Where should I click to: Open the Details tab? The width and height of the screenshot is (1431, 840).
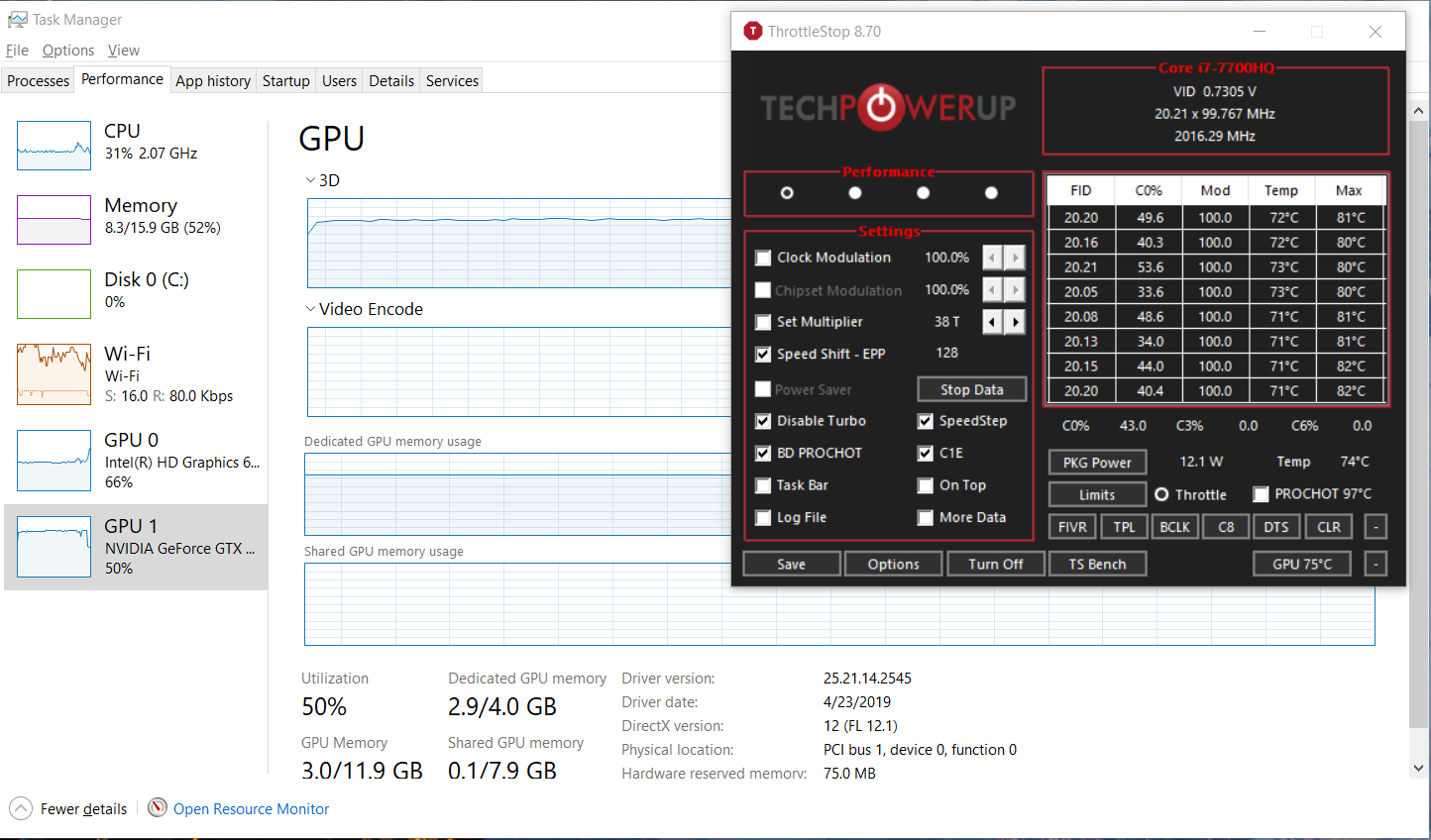click(x=391, y=81)
